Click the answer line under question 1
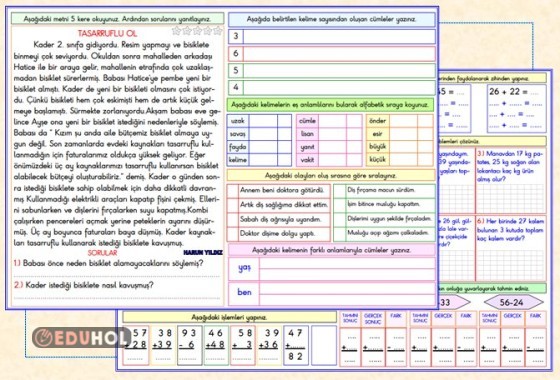The height and width of the screenshot is (380, 560). coord(117,276)
